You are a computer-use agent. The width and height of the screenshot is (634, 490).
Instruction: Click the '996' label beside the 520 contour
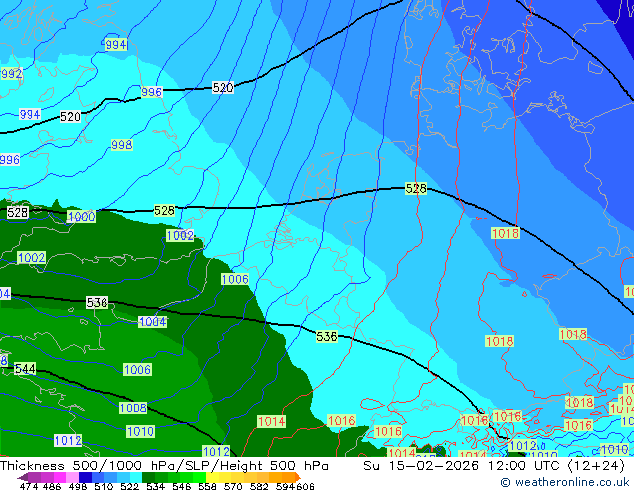152,92
